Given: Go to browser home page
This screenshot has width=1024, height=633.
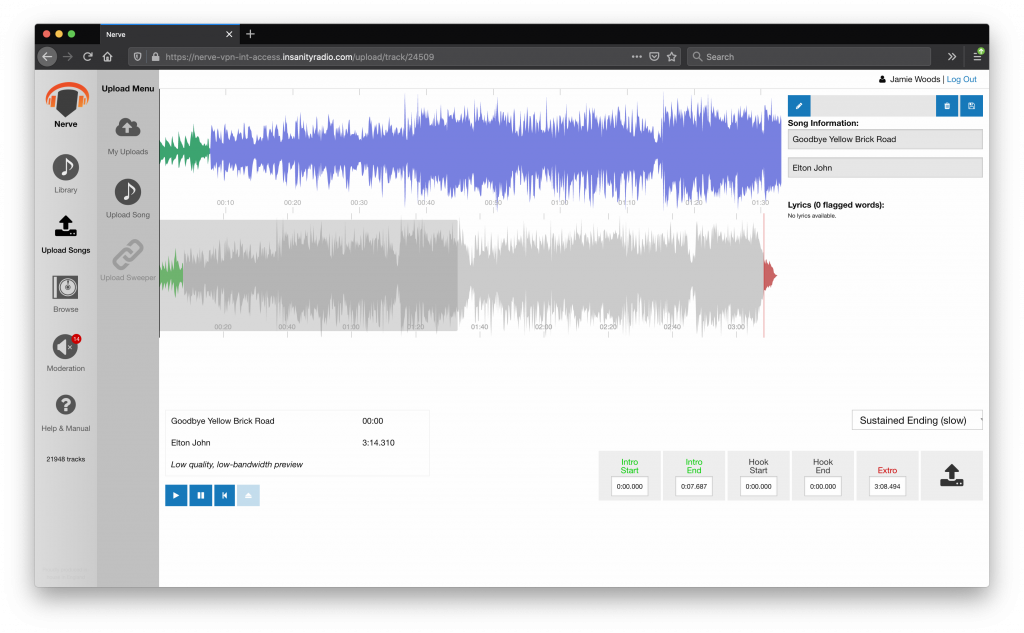Looking at the screenshot, I should 108,57.
